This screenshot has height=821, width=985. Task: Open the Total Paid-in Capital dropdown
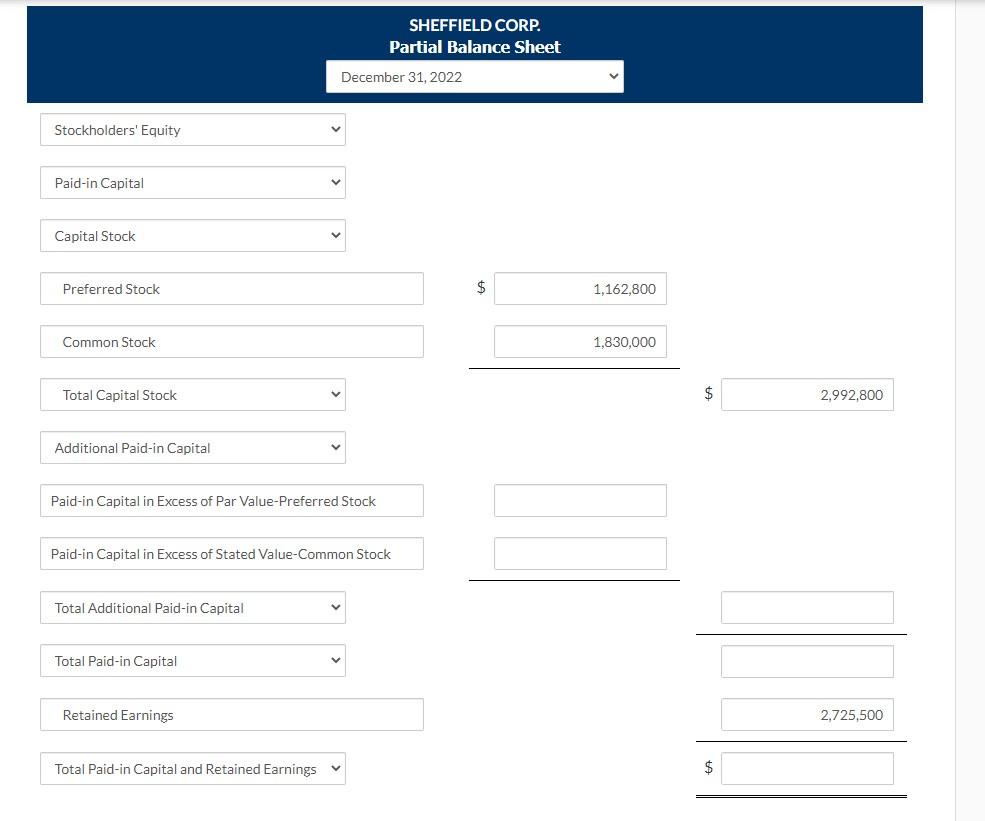[192, 660]
